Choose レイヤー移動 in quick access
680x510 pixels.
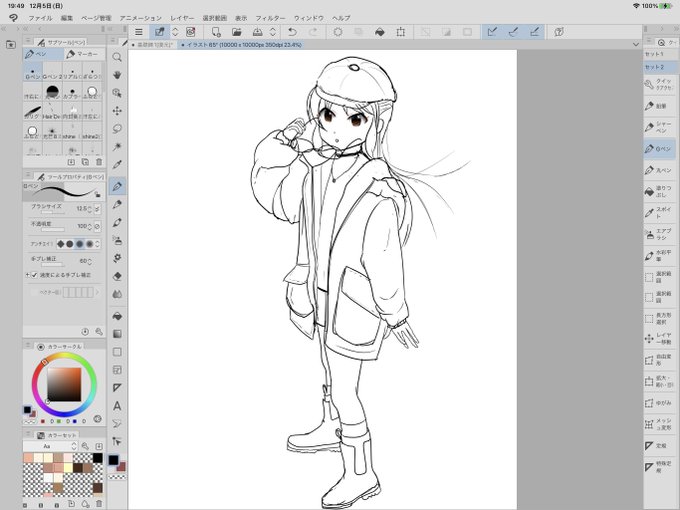[659, 339]
